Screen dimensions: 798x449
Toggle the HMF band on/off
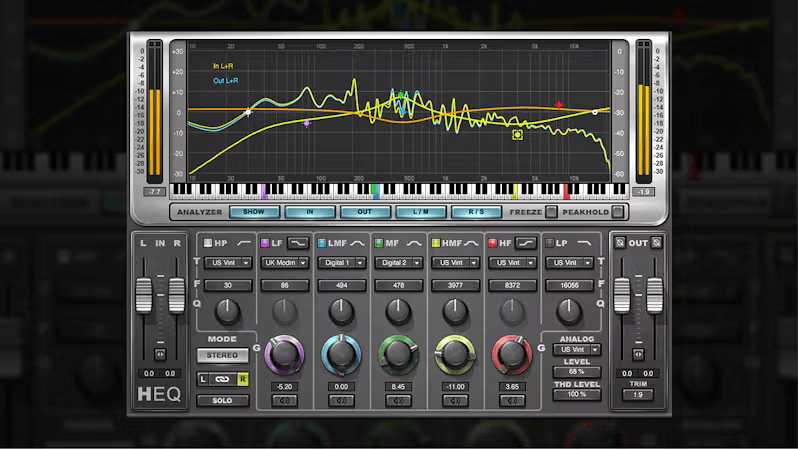[436, 243]
